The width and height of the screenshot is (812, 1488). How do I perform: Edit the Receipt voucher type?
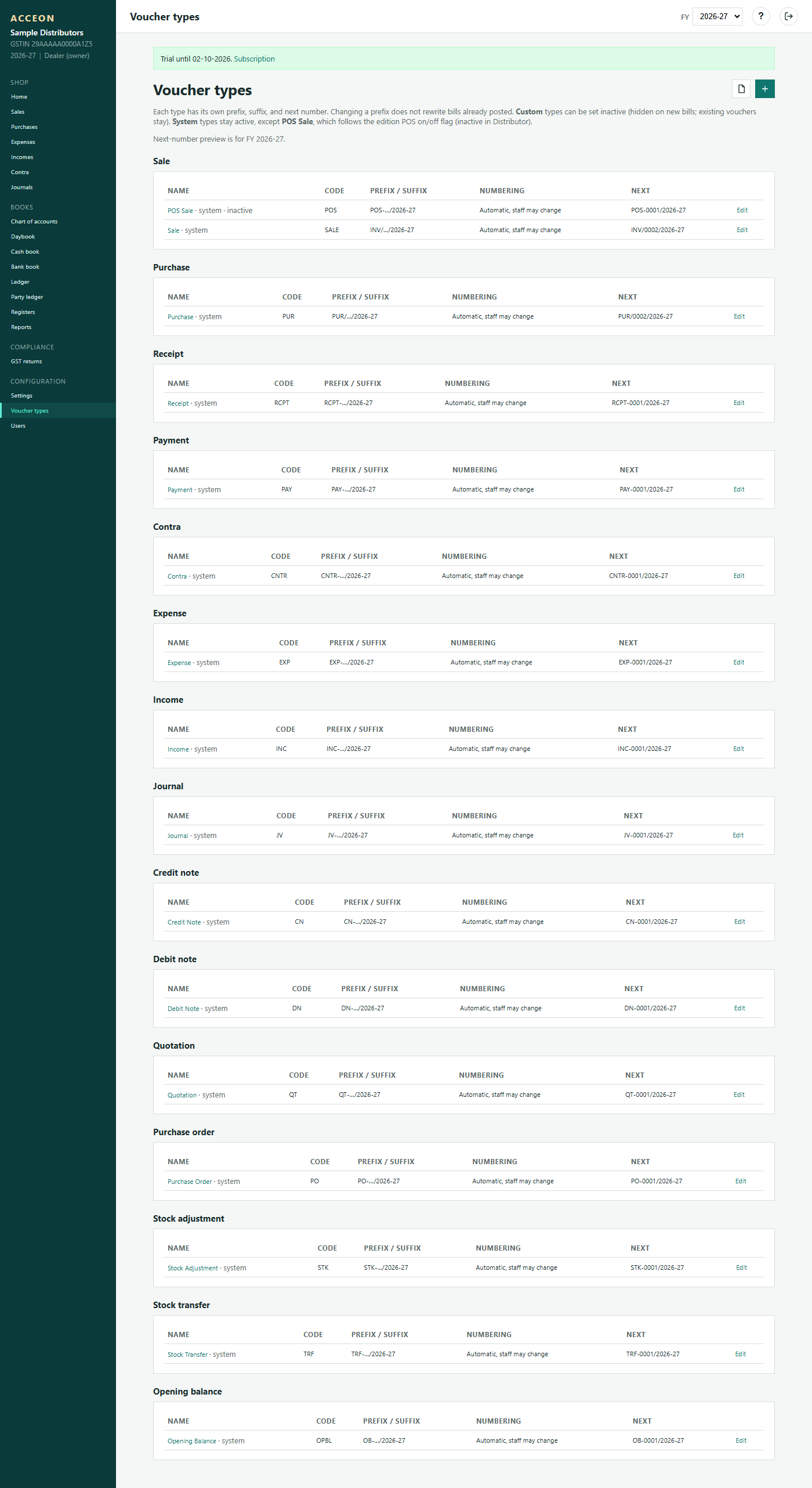point(739,403)
